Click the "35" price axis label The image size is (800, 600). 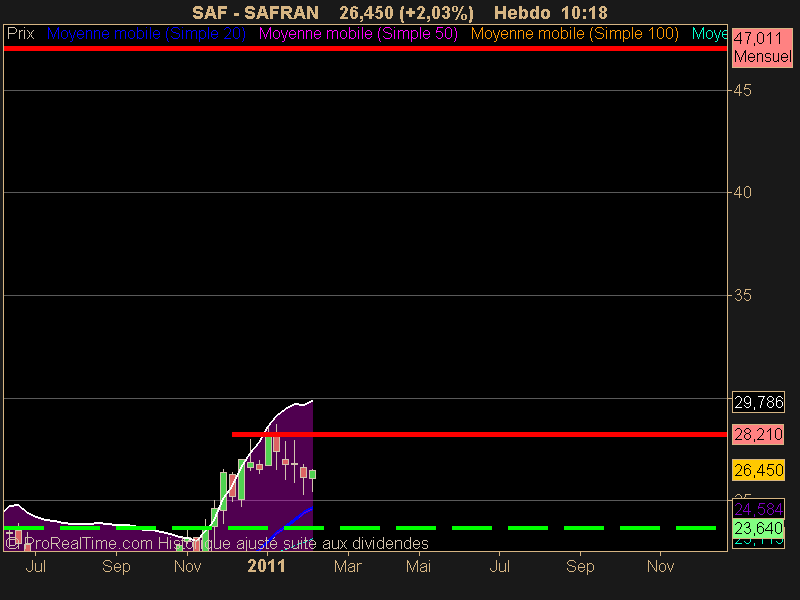[742, 295]
